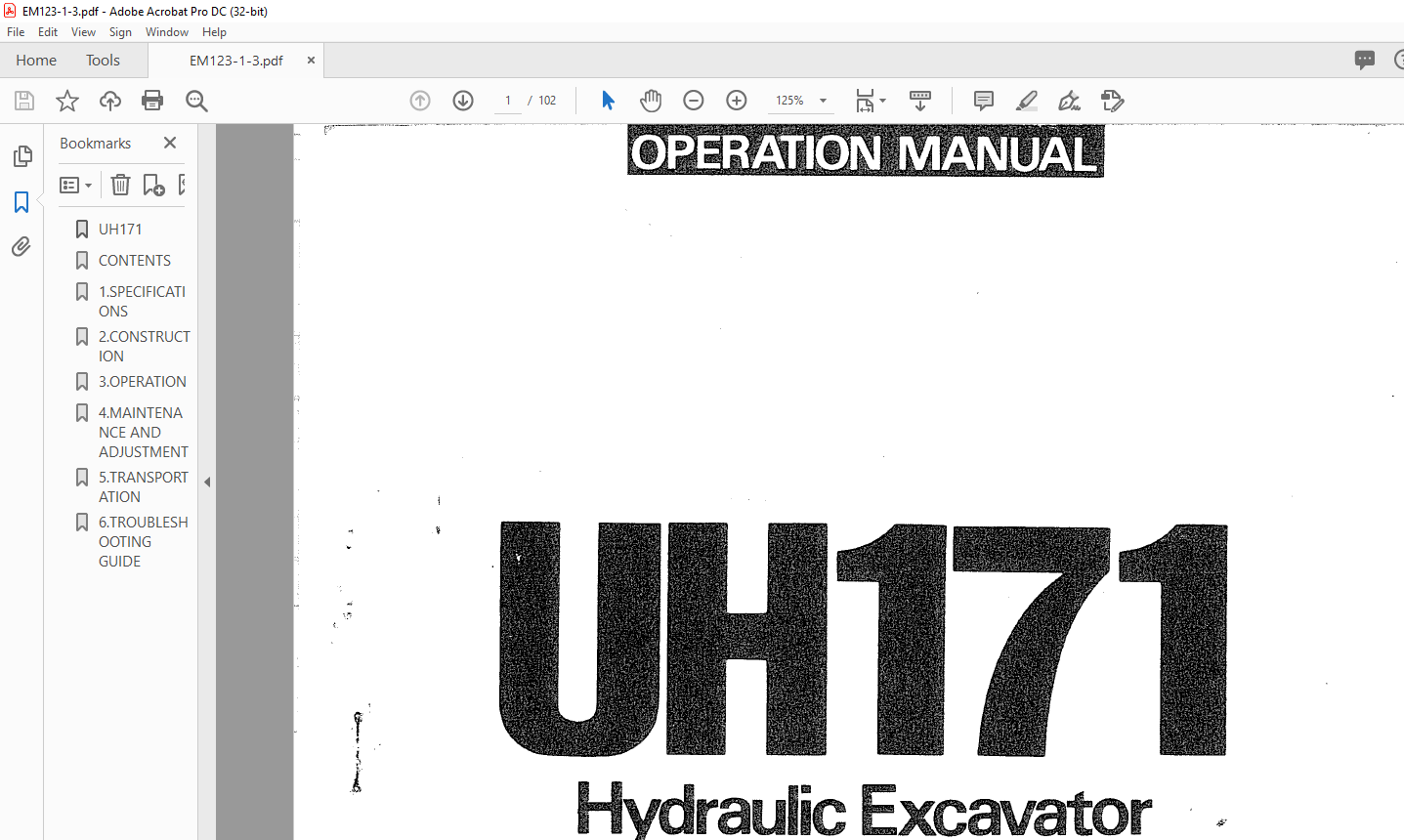
Task: Go to the 1.SPECIFICATIONS bookmark
Action: coord(142,302)
